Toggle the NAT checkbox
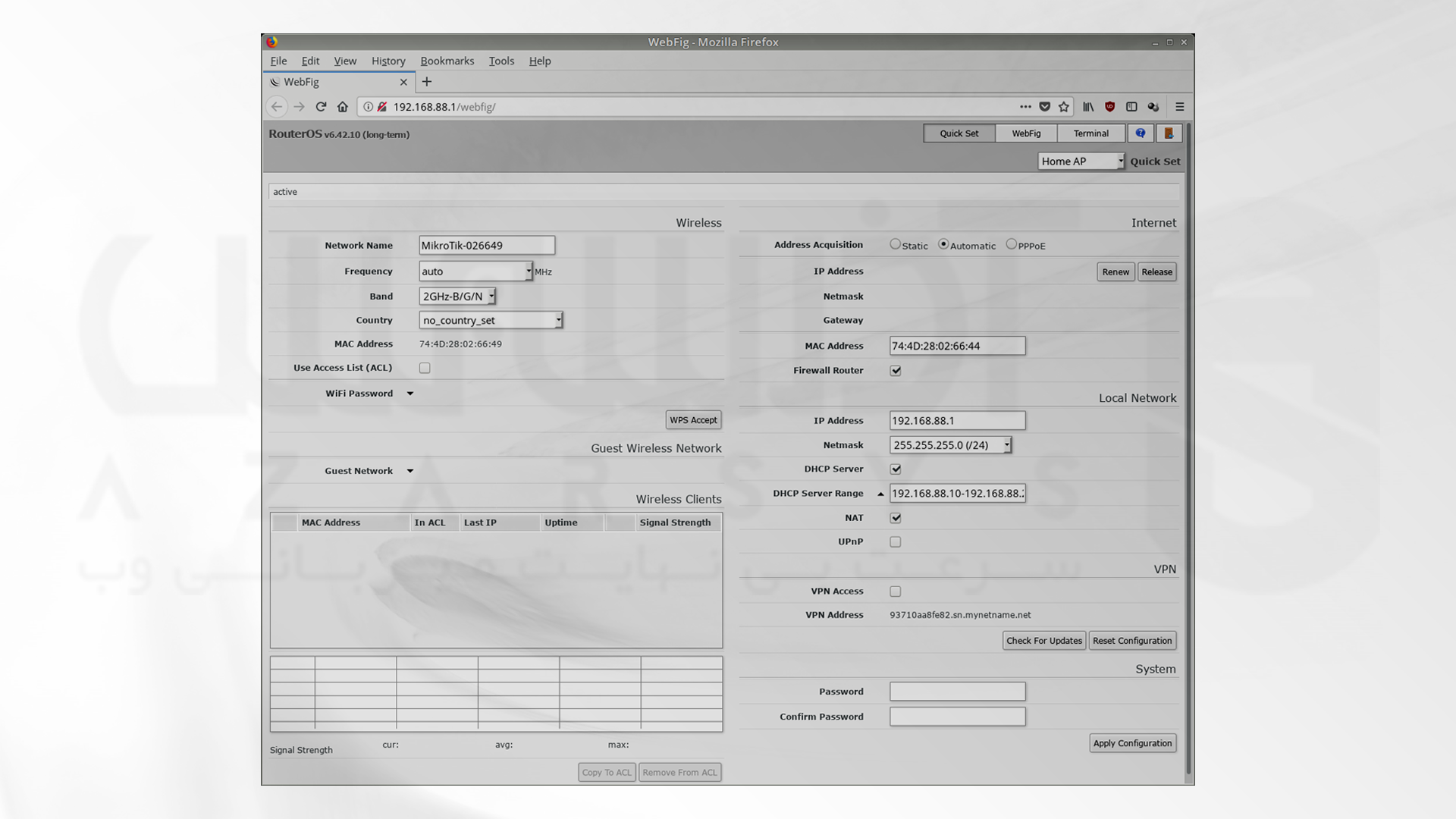 pos(896,518)
